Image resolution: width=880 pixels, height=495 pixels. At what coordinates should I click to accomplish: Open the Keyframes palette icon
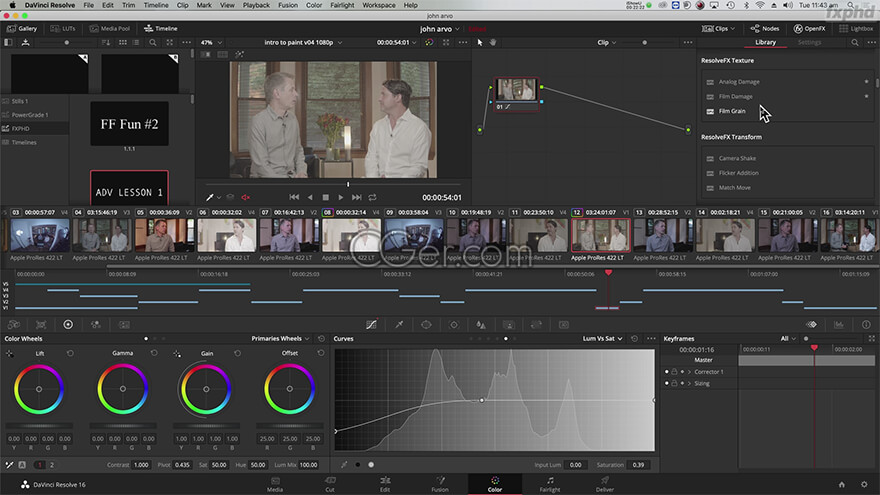tap(812, 324)
